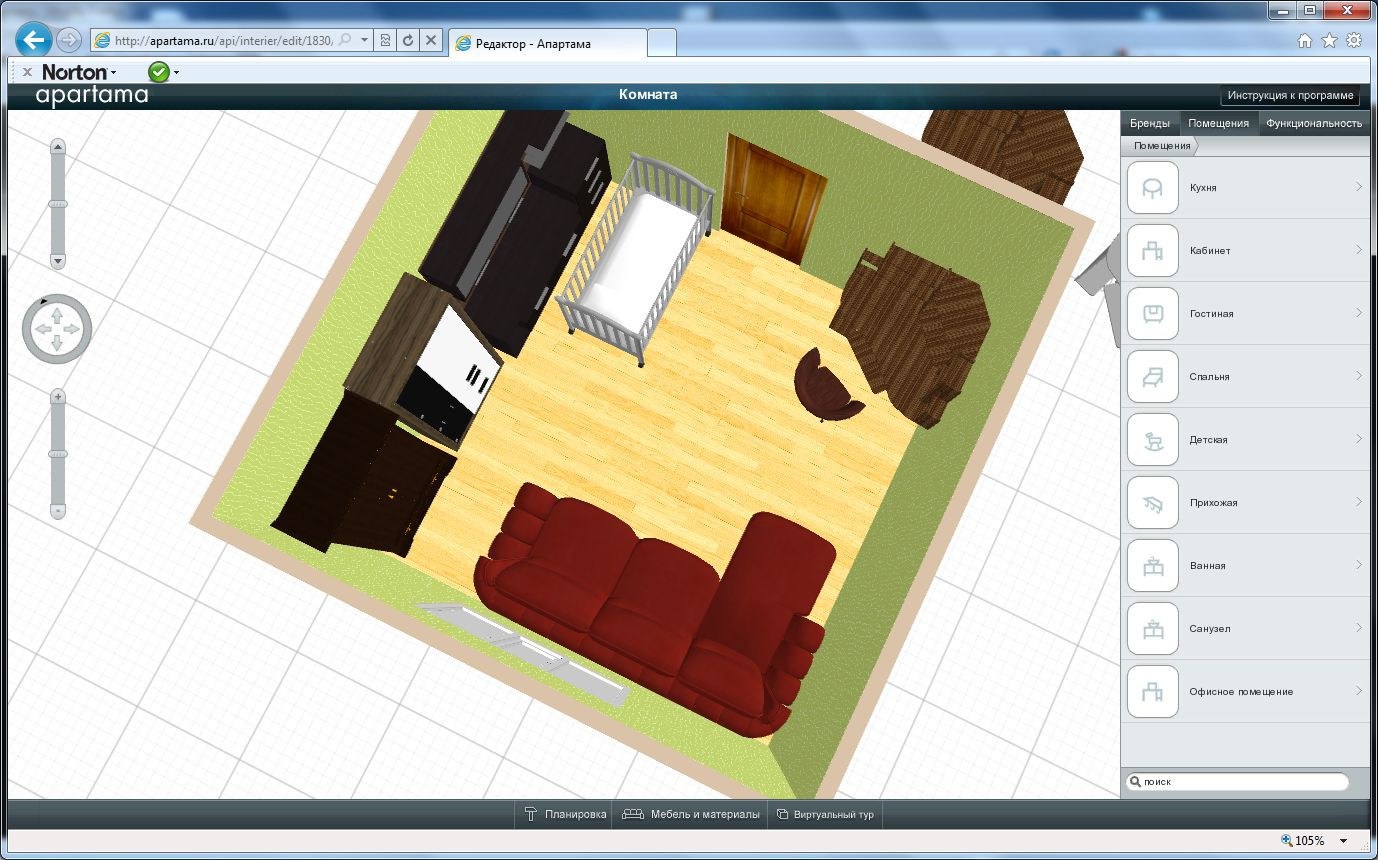Open Мебель и материалы panel
The image size is (1378, 860).
pos(691,814)
